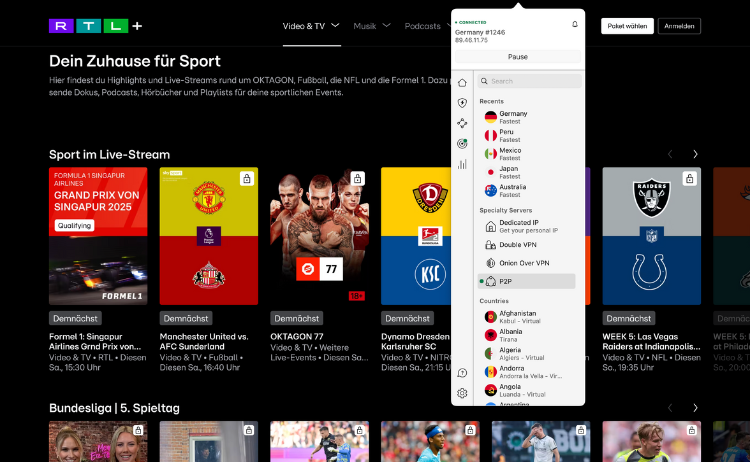Click the Mexico flag in Recents
This screenshot has height=462, width=750.
pos(490,154)
